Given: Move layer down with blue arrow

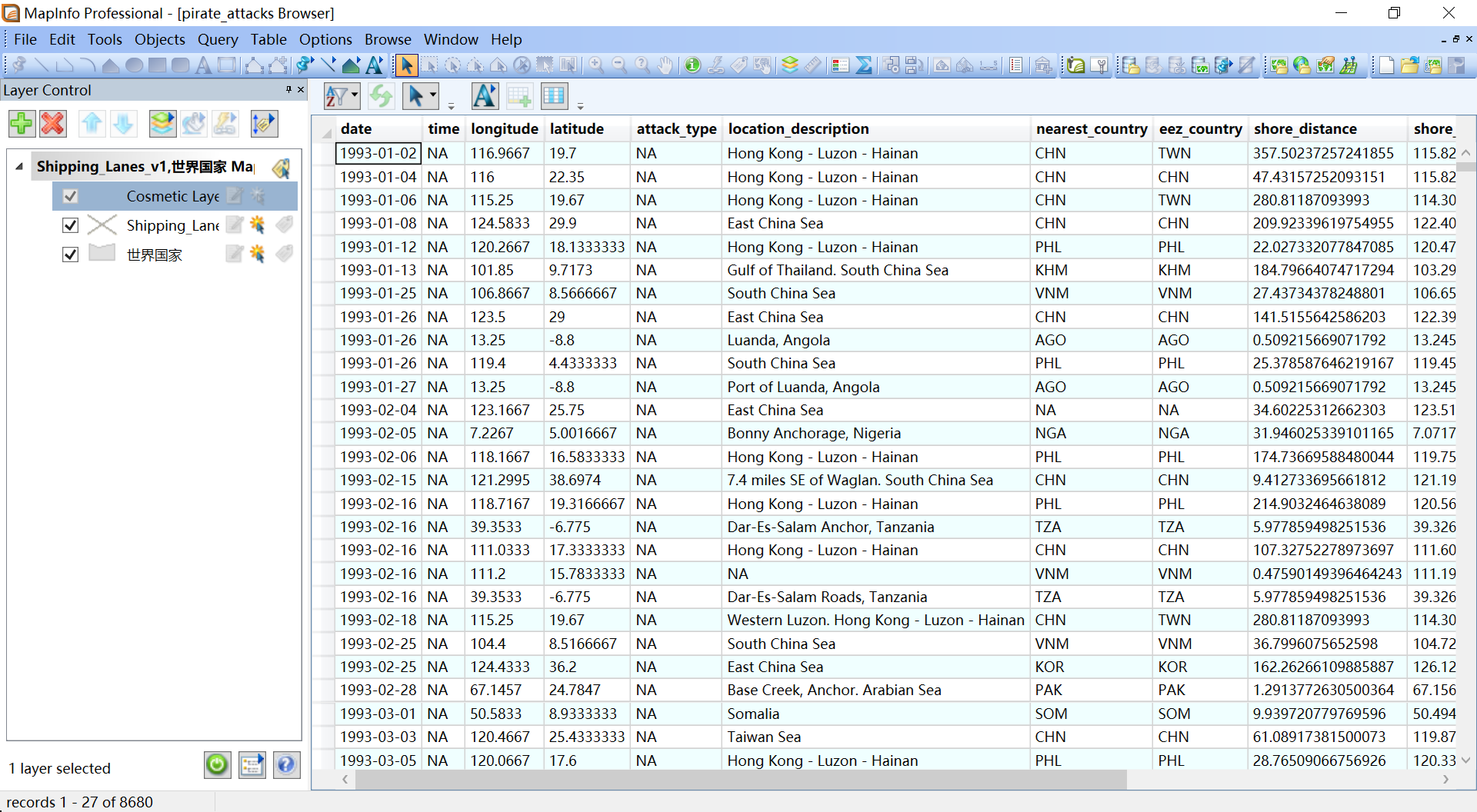Looking at the screenshot, I should (123, 123).
